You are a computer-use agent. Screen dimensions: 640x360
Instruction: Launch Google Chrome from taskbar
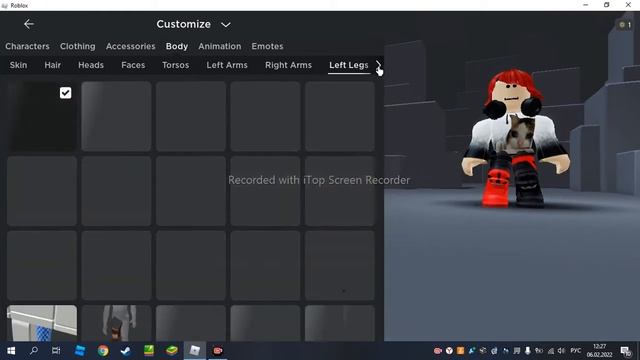click(103, 351)
